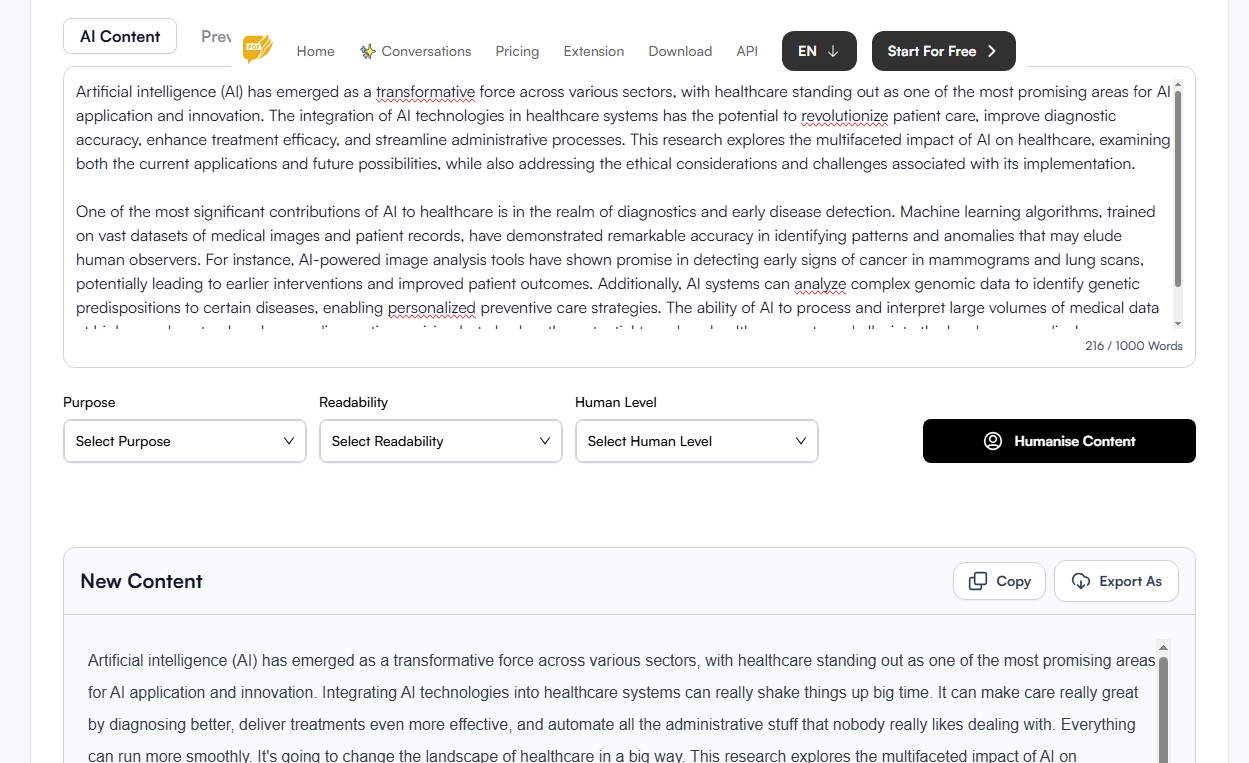This screenshot has width=1249, height=763.
Task: Click the New Content output scrollbar
Action: (x=1163, y=710)
